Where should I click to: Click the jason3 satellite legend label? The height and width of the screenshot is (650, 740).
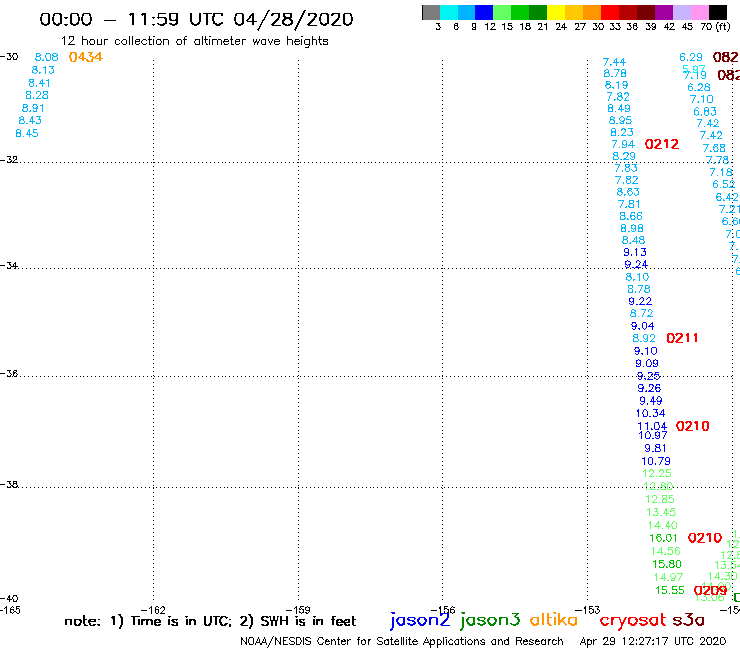click(x=490, y=620)
